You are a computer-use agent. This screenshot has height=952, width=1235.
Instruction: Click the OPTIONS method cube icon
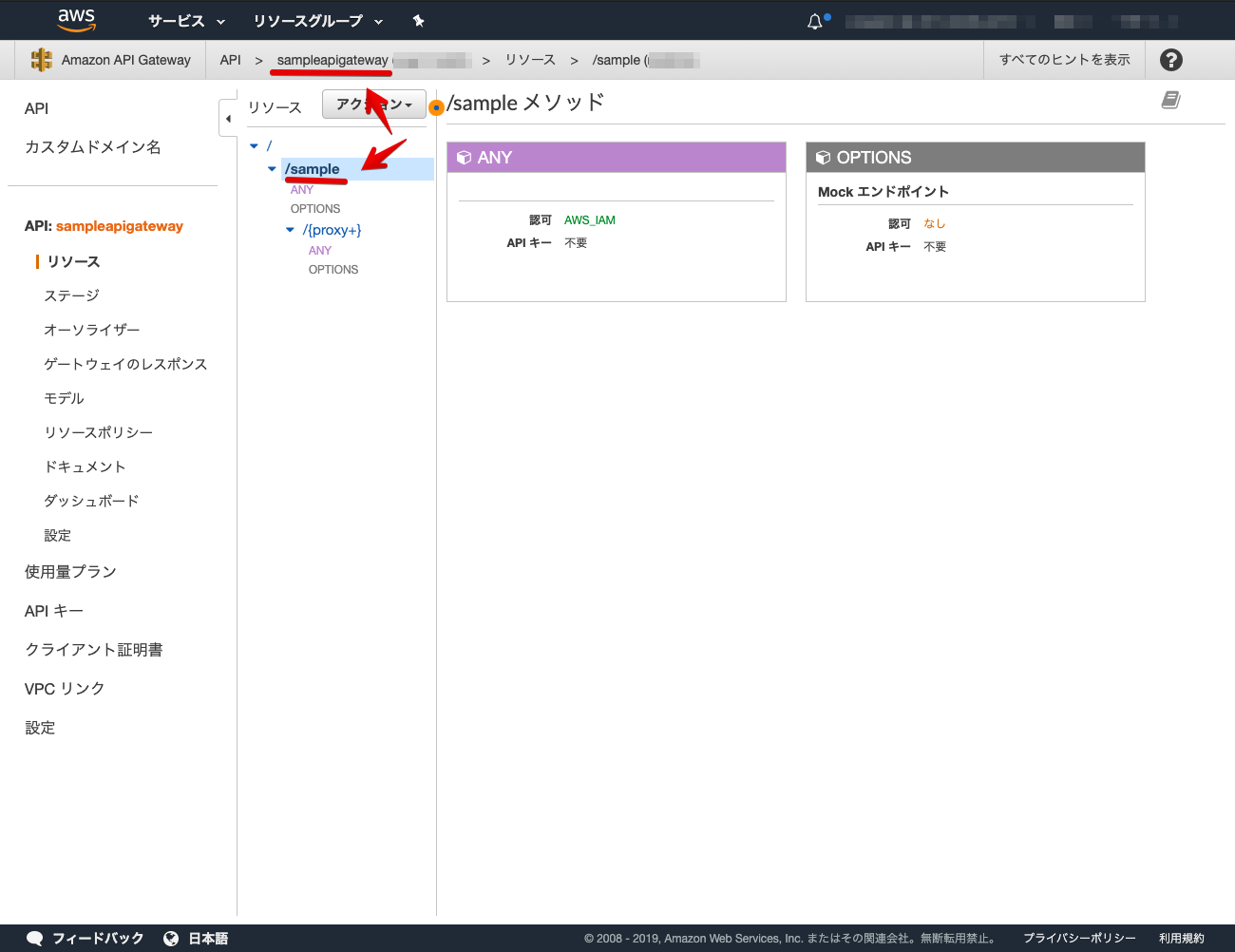[x=823, y=158]
